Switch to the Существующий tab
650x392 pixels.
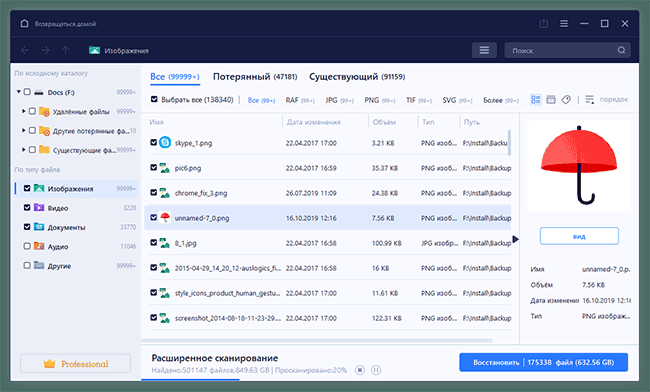tap(357, 77)
